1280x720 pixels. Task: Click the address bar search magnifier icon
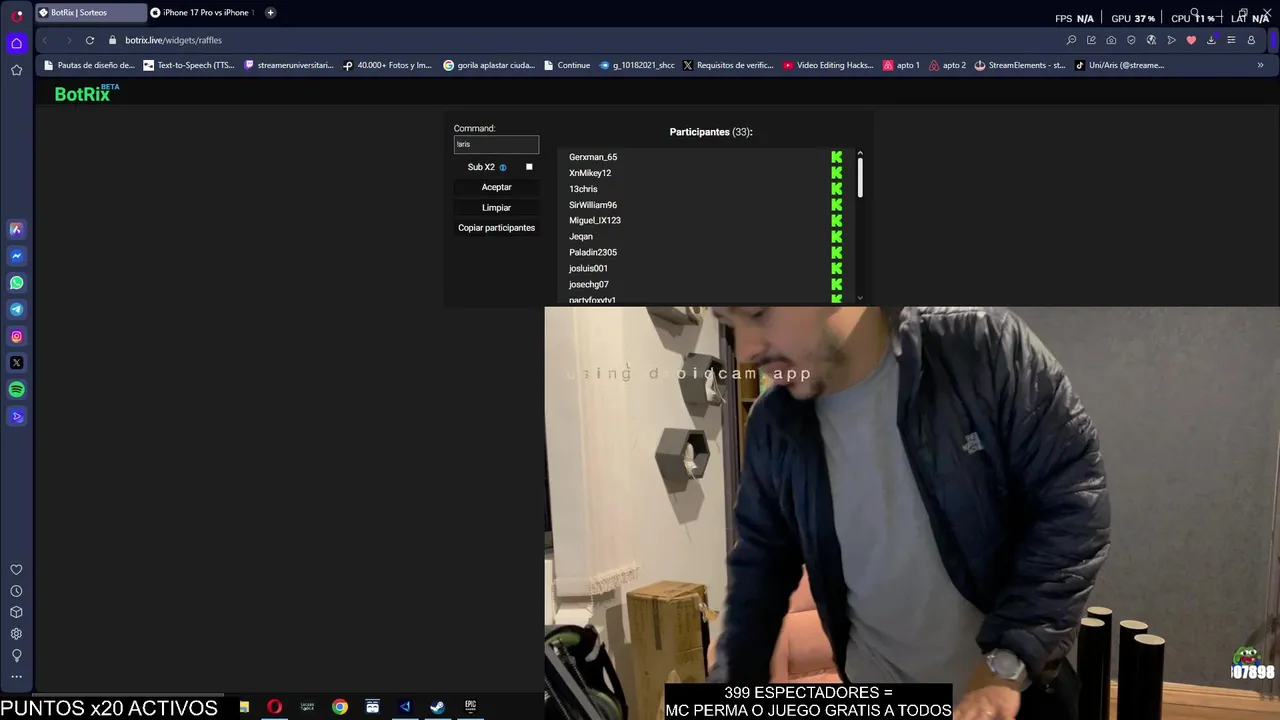point(1071,40)
